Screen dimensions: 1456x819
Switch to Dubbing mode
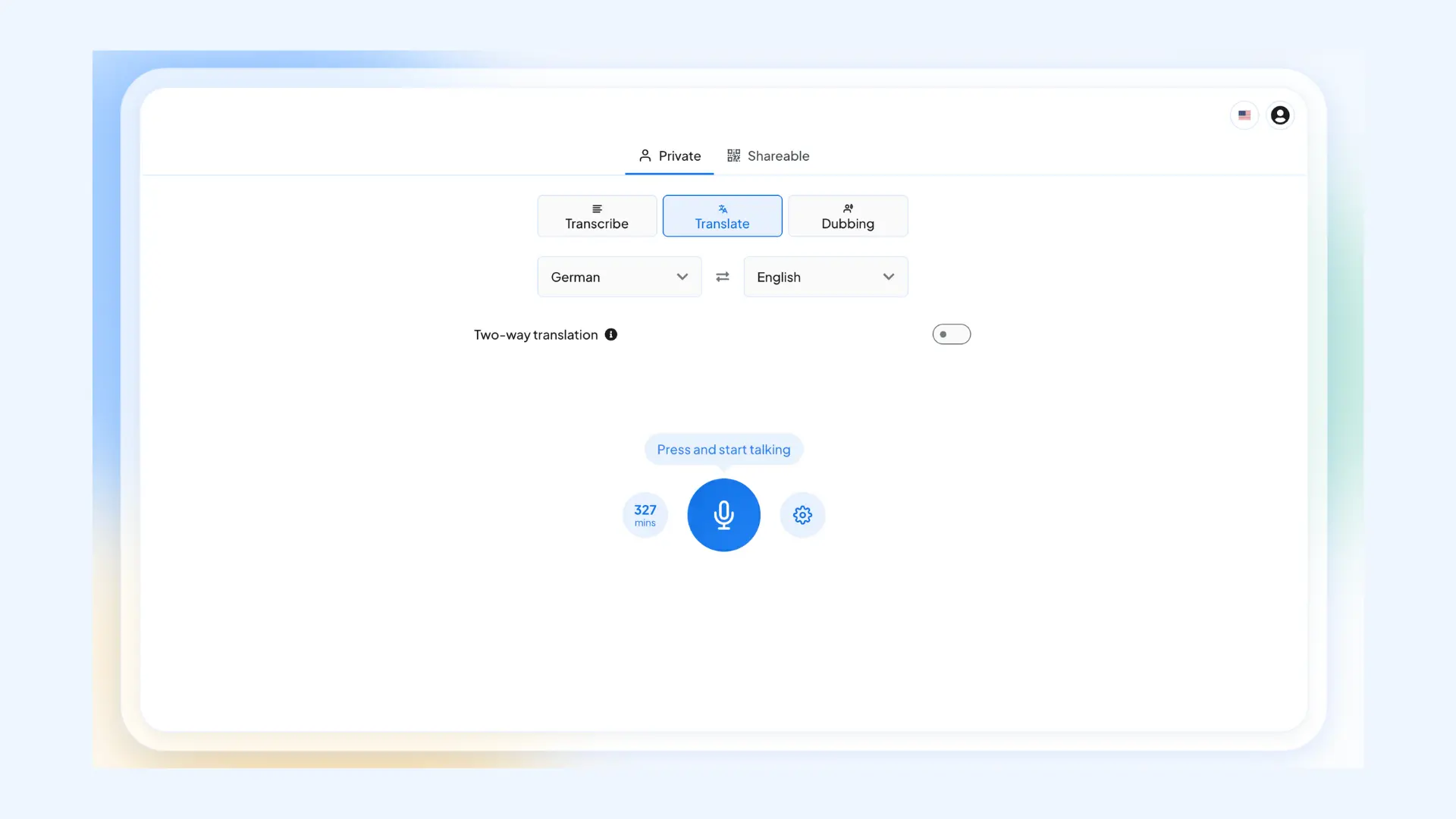848,216
